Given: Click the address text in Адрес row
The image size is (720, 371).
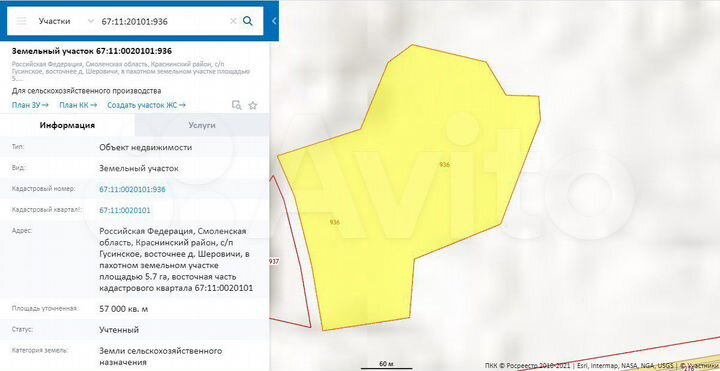Looking at the screenshot, I should coord(176,259).
